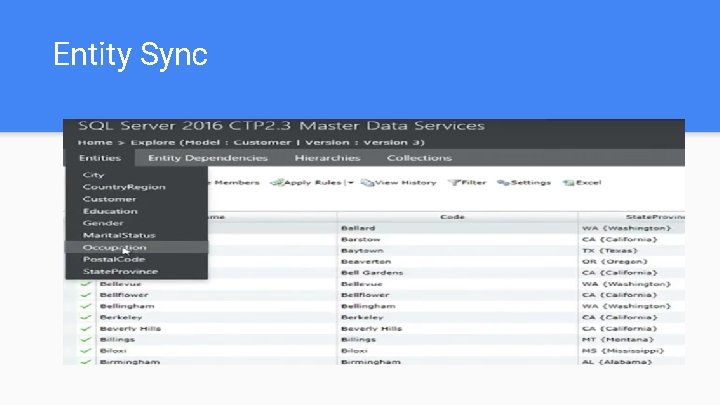Select Biloxi in Name column
The width and height of the screenshot is (720, 405).
113,351
